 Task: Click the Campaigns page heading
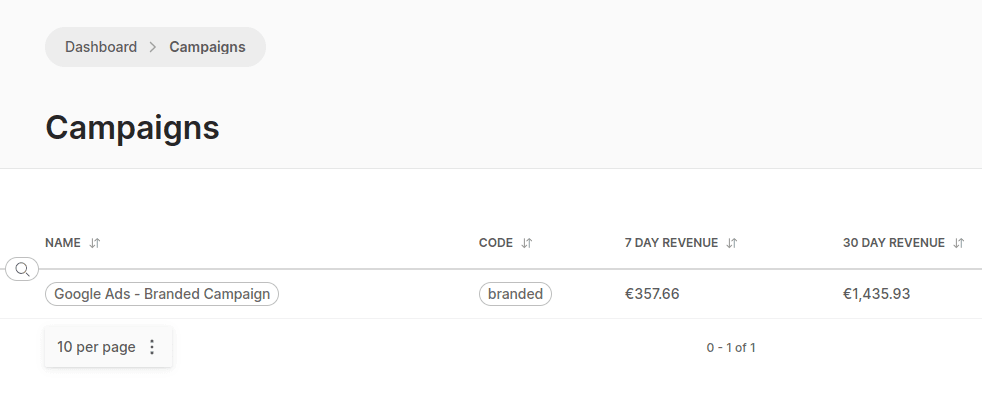point(132,128)
